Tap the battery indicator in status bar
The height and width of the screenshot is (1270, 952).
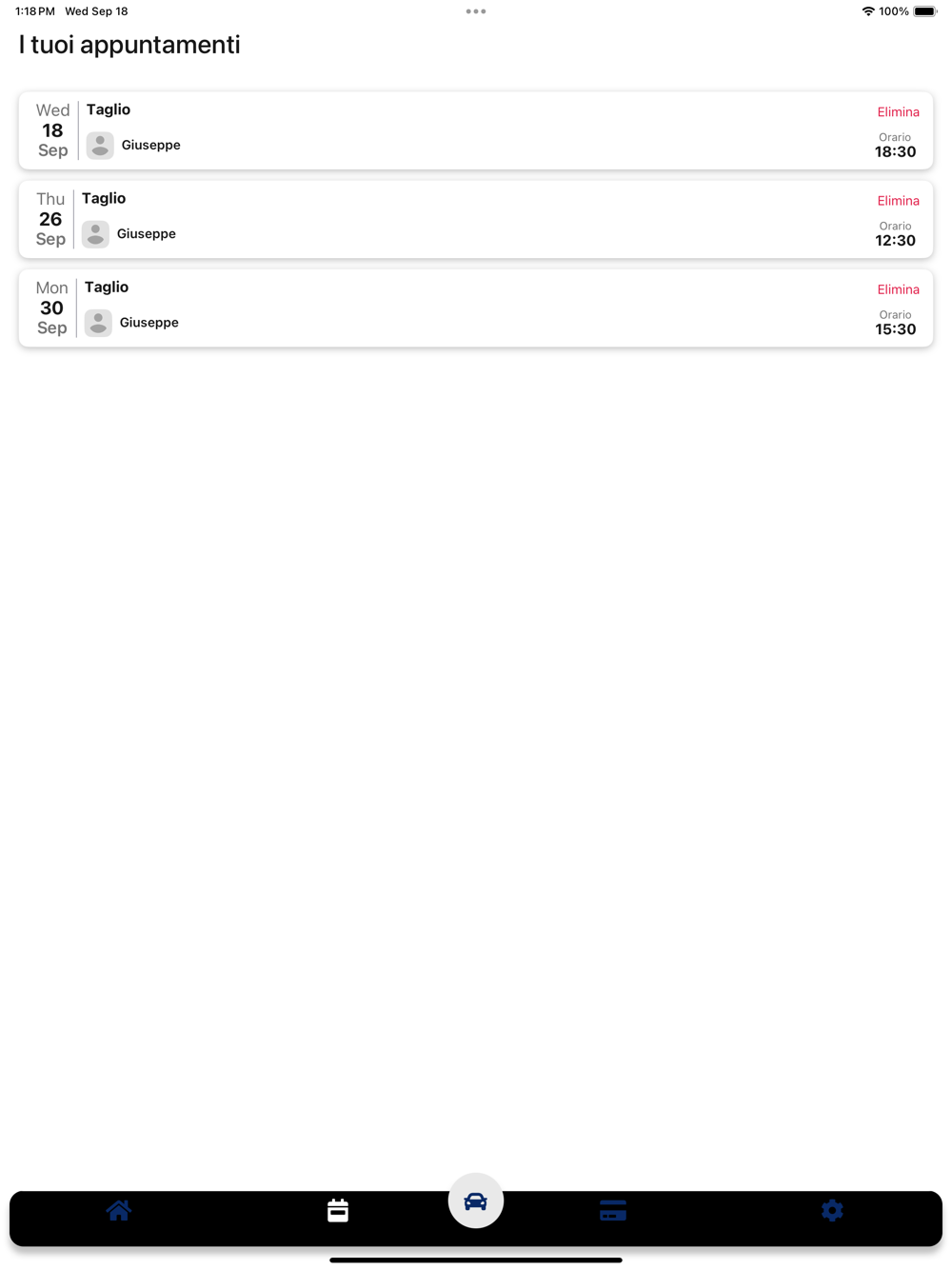pyautogui.click(x=924, y=11)
